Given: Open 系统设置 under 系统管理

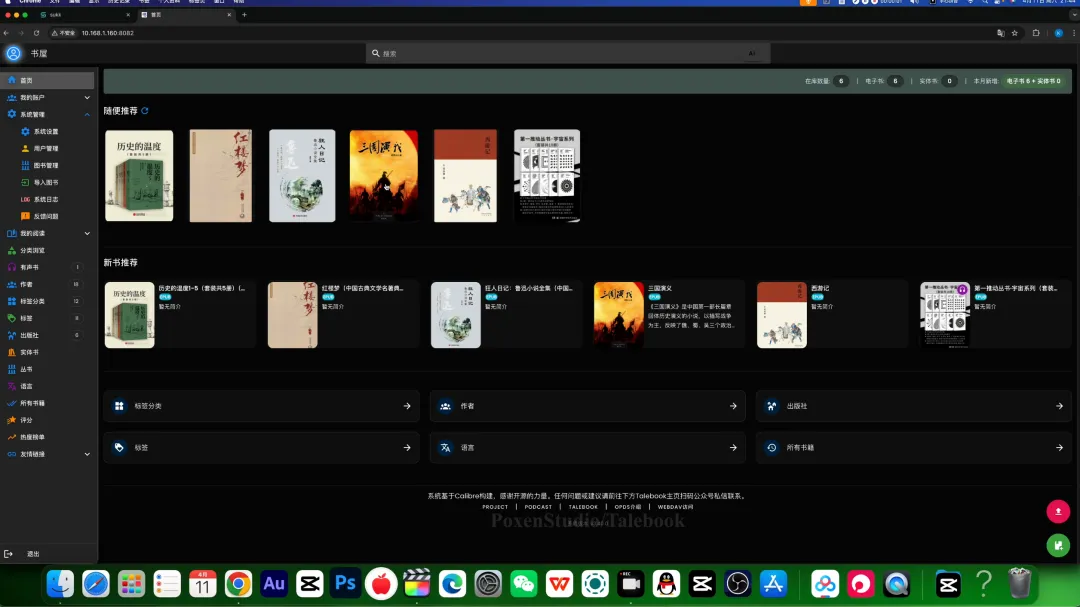Looking at the screenshot, I should [x=48, y=132].
